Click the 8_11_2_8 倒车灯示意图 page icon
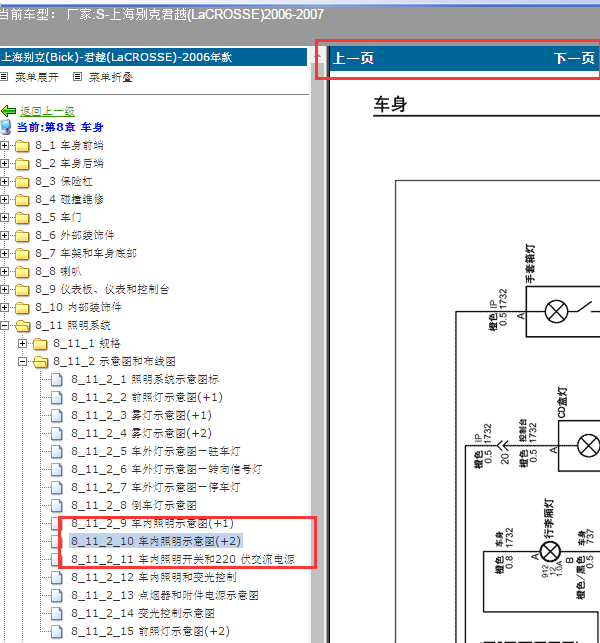600x643 pixels. [57, 506]
